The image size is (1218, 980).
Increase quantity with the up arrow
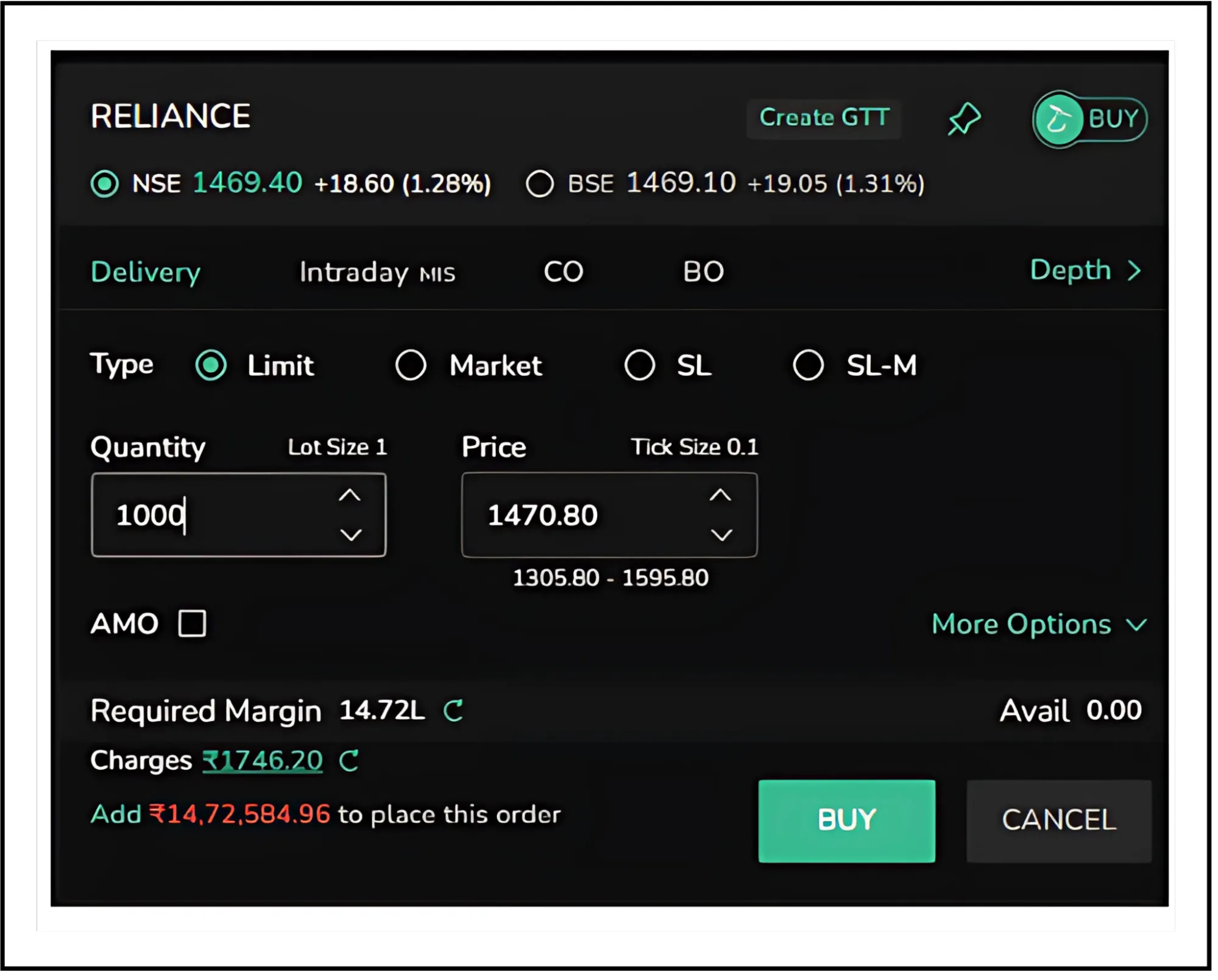point(350,496)
